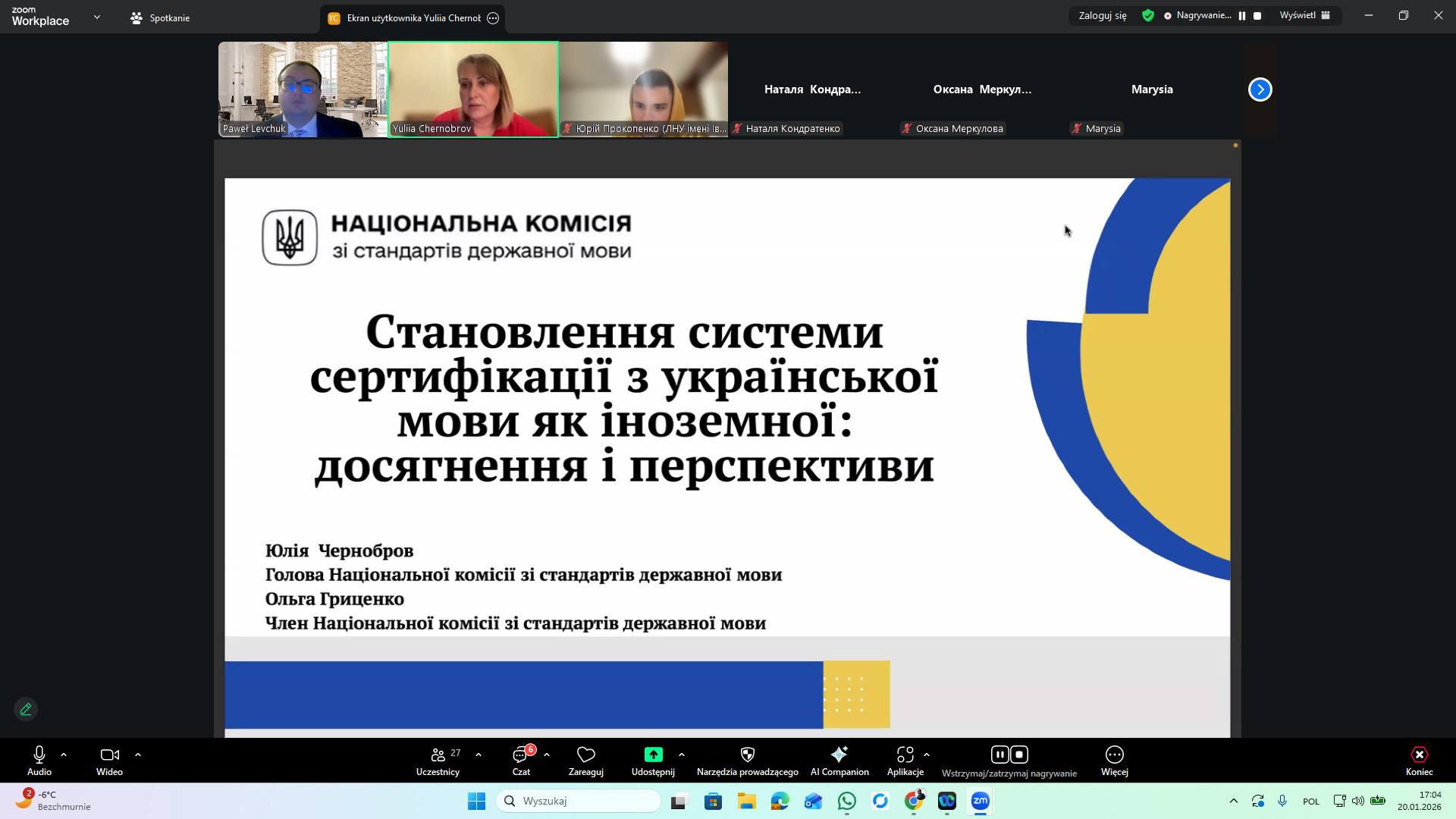Screen dimensions: 1456x819
Task: Expand video options arrow next to Wideo
Action: click(138, 755)
